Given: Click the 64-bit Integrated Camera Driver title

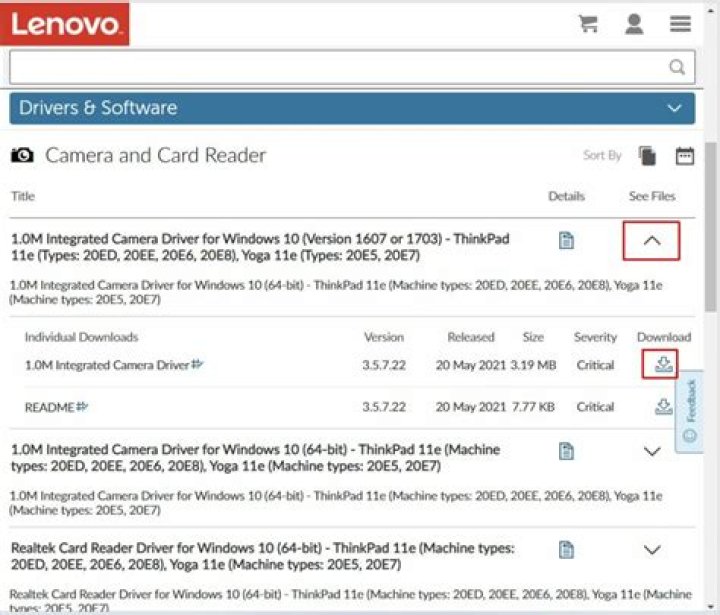Looking at the screenshot, I should tap(255, 458).
